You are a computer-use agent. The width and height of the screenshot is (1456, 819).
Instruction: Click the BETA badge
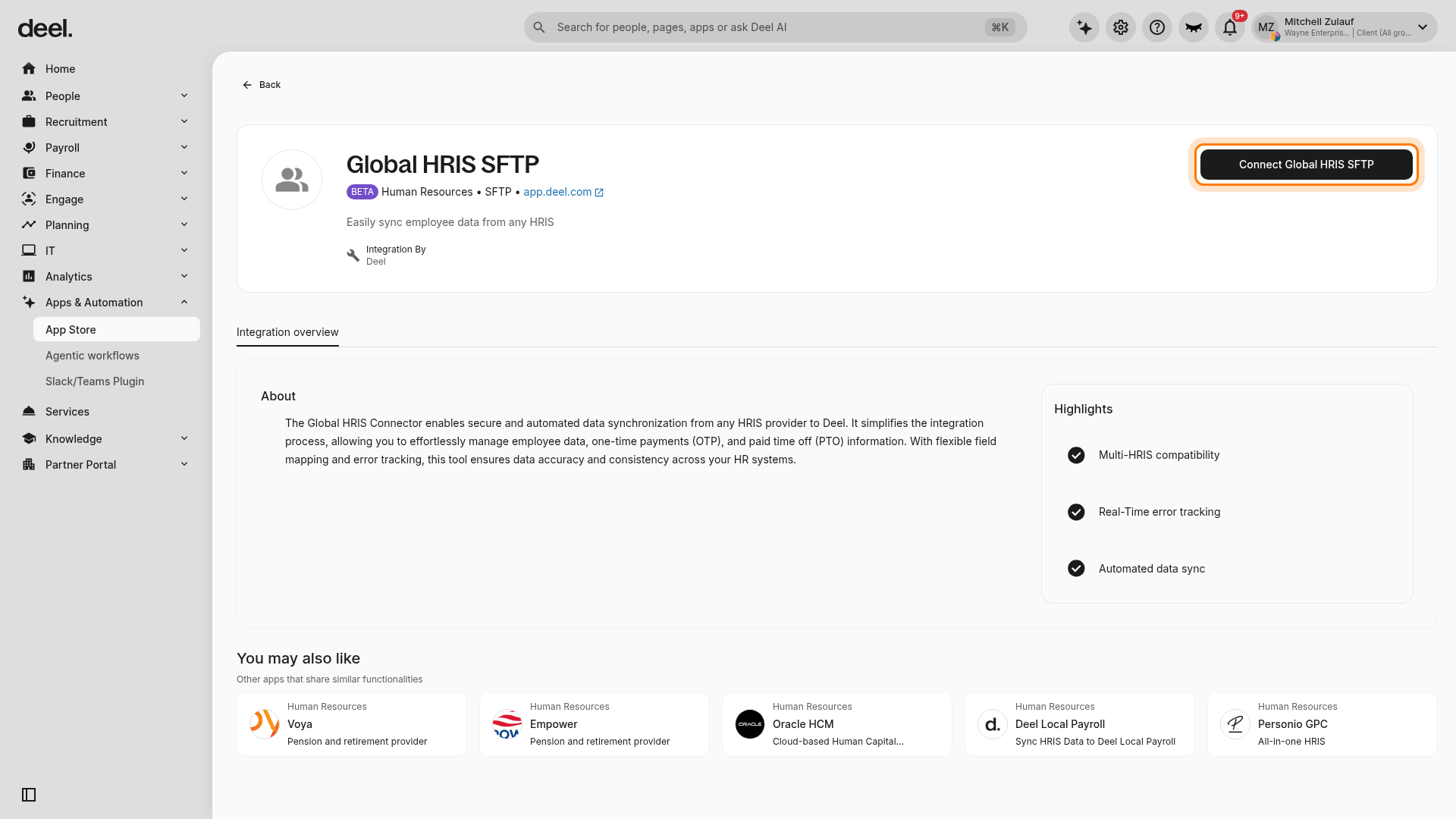coord(362,192)
